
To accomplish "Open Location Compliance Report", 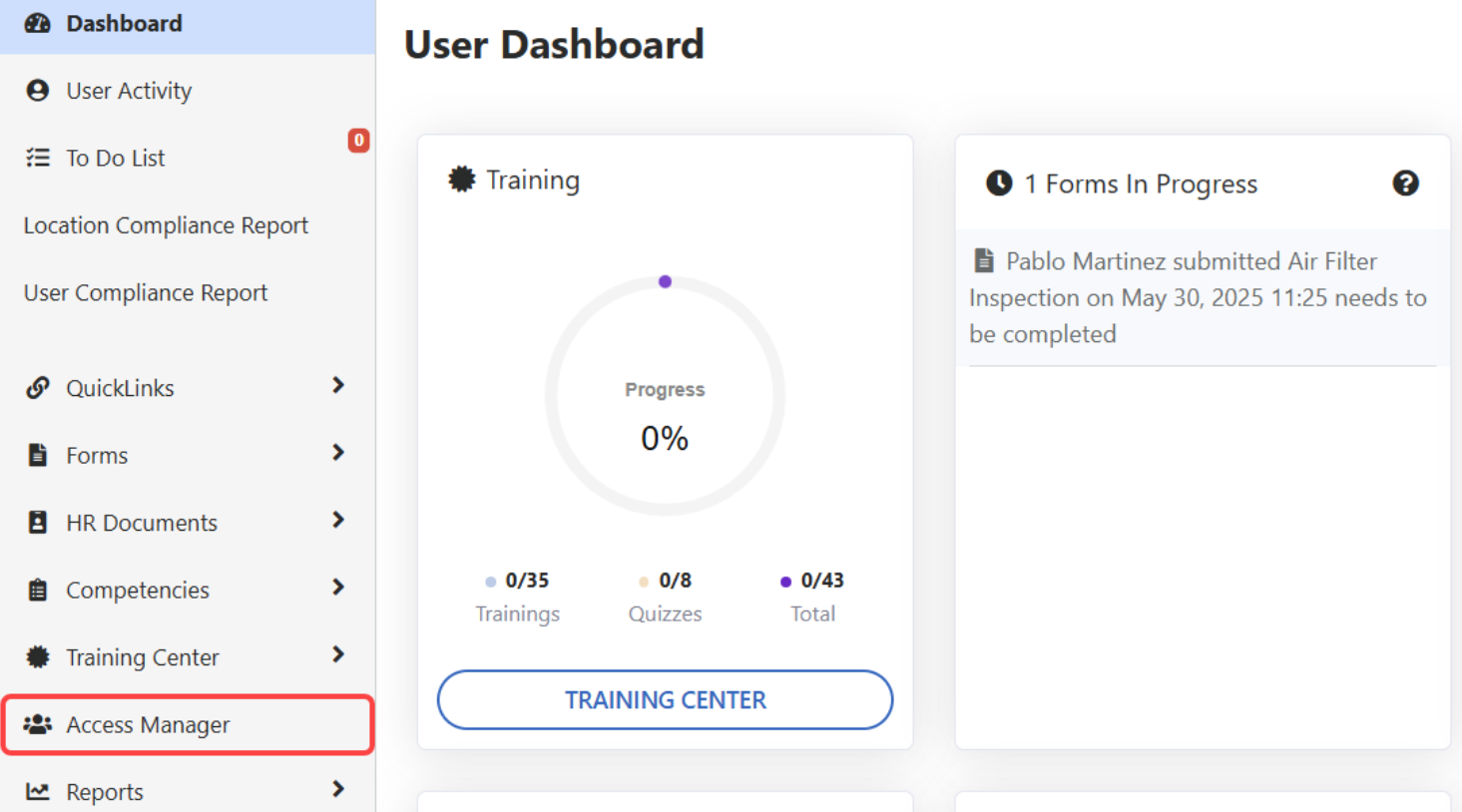I will point(166,225).
